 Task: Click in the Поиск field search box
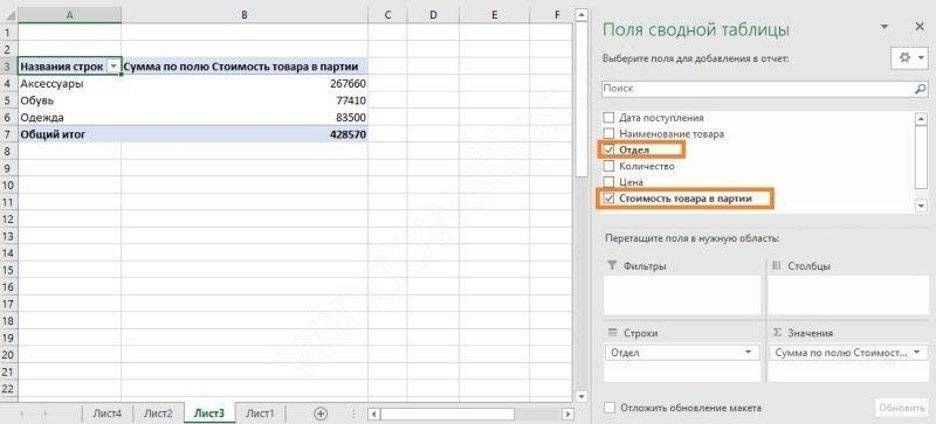click(x=755, y=89)
